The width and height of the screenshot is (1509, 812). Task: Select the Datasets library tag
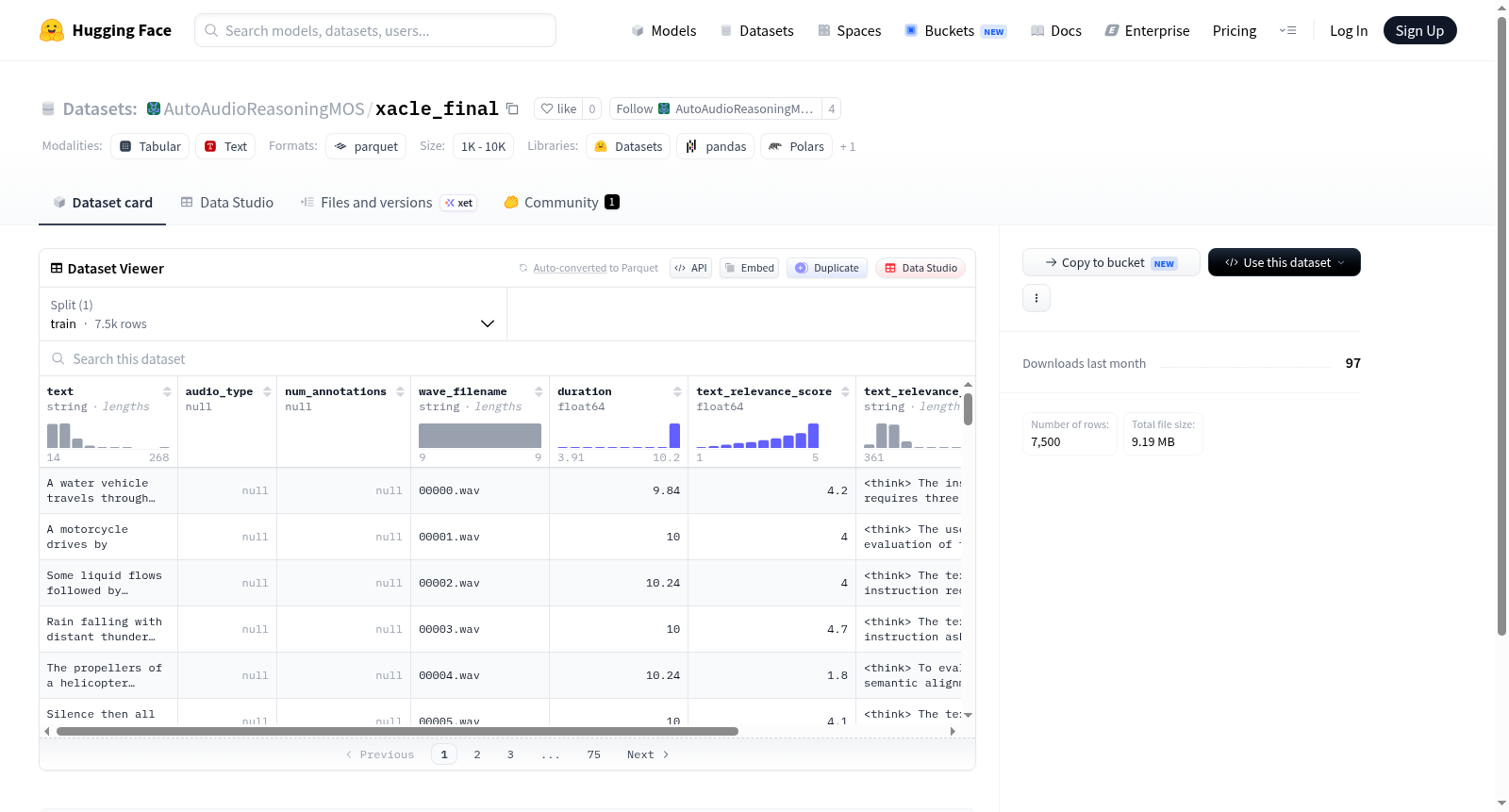click(628, 146)
